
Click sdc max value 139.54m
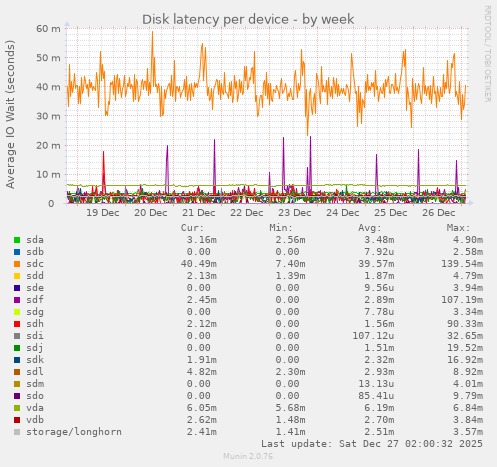pos(462,264)
